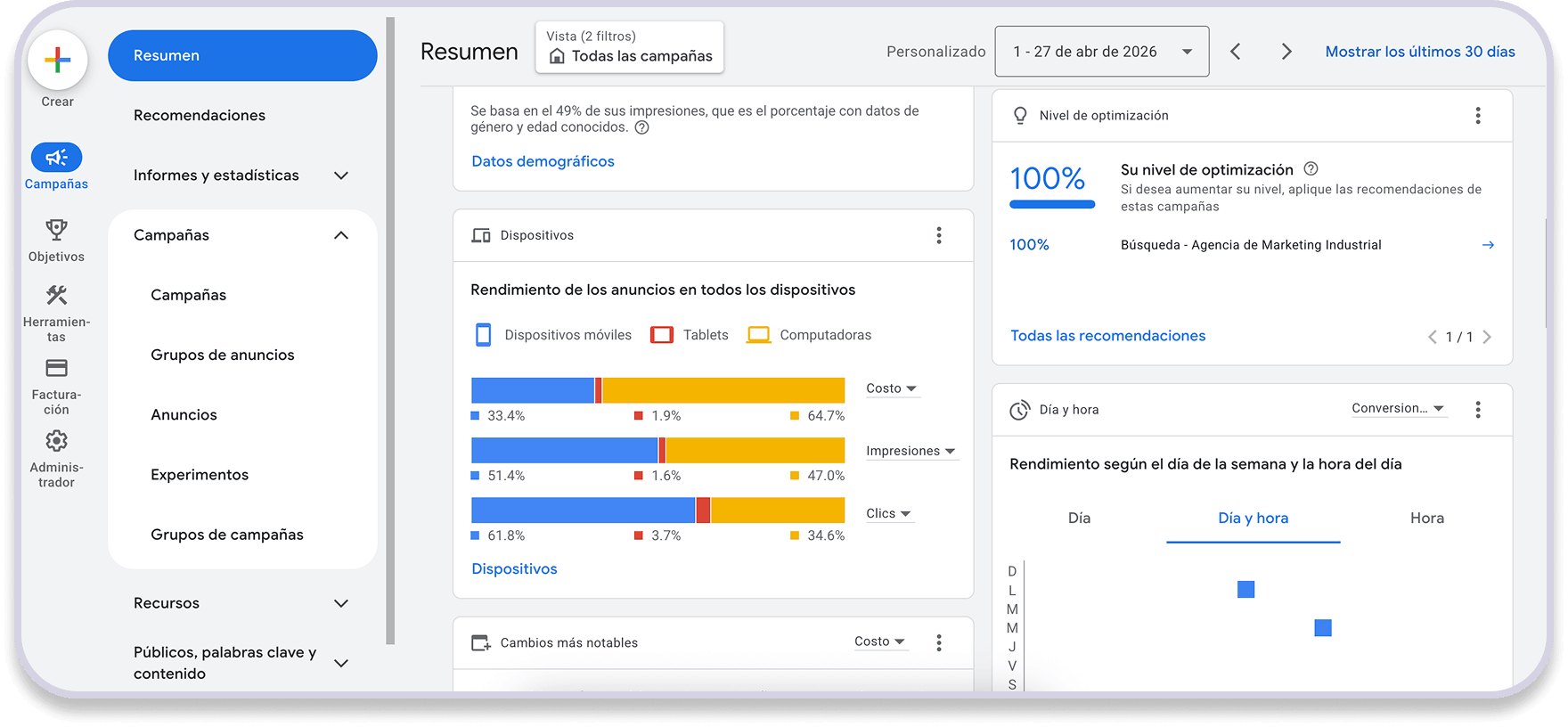Open the Herramientas wrench icon
1568x727 pixels.
pyautogui.click(x=56, y=295)
